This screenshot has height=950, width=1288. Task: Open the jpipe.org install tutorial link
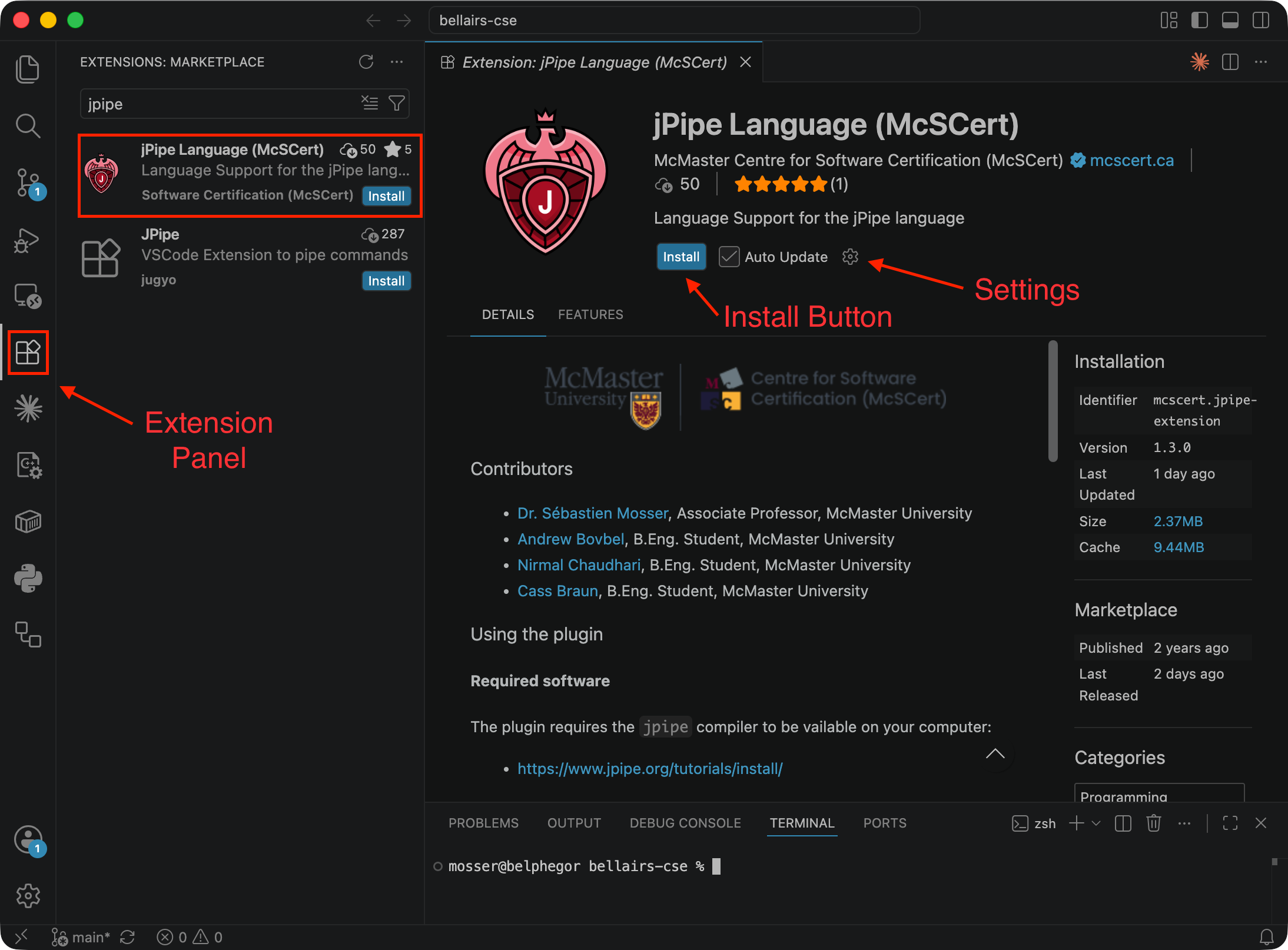tap(650, 769)
